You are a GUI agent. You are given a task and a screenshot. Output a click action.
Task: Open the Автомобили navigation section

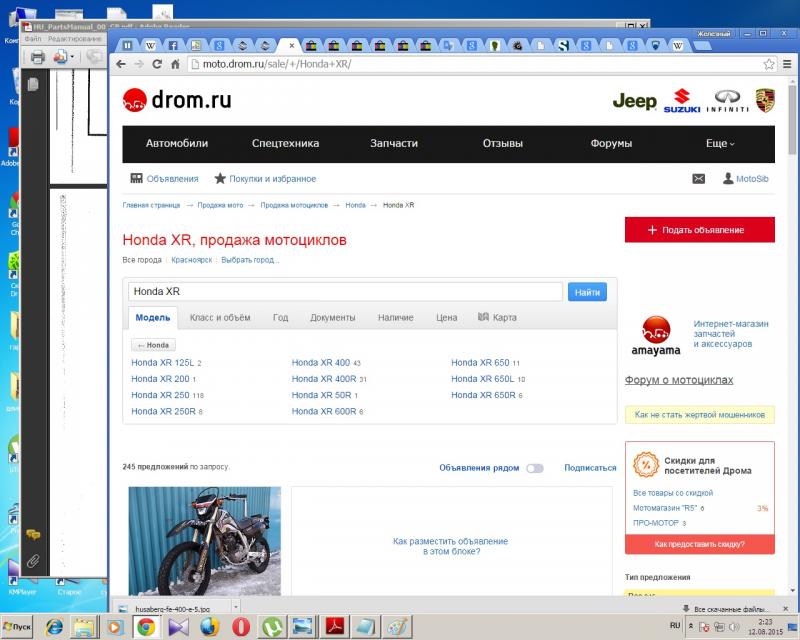tap(177, 144)
